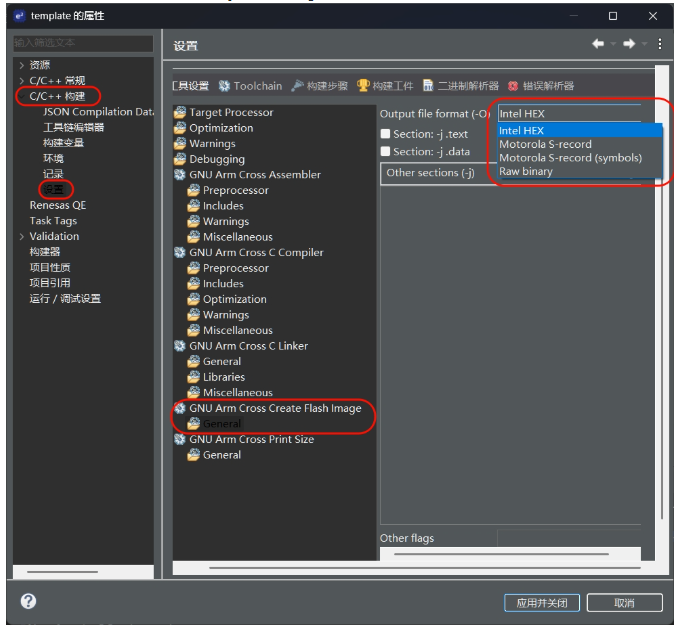Click the Optimization icon under C Compiler
This screenshot has height=629, width=677.
click(x=193, y=299)
